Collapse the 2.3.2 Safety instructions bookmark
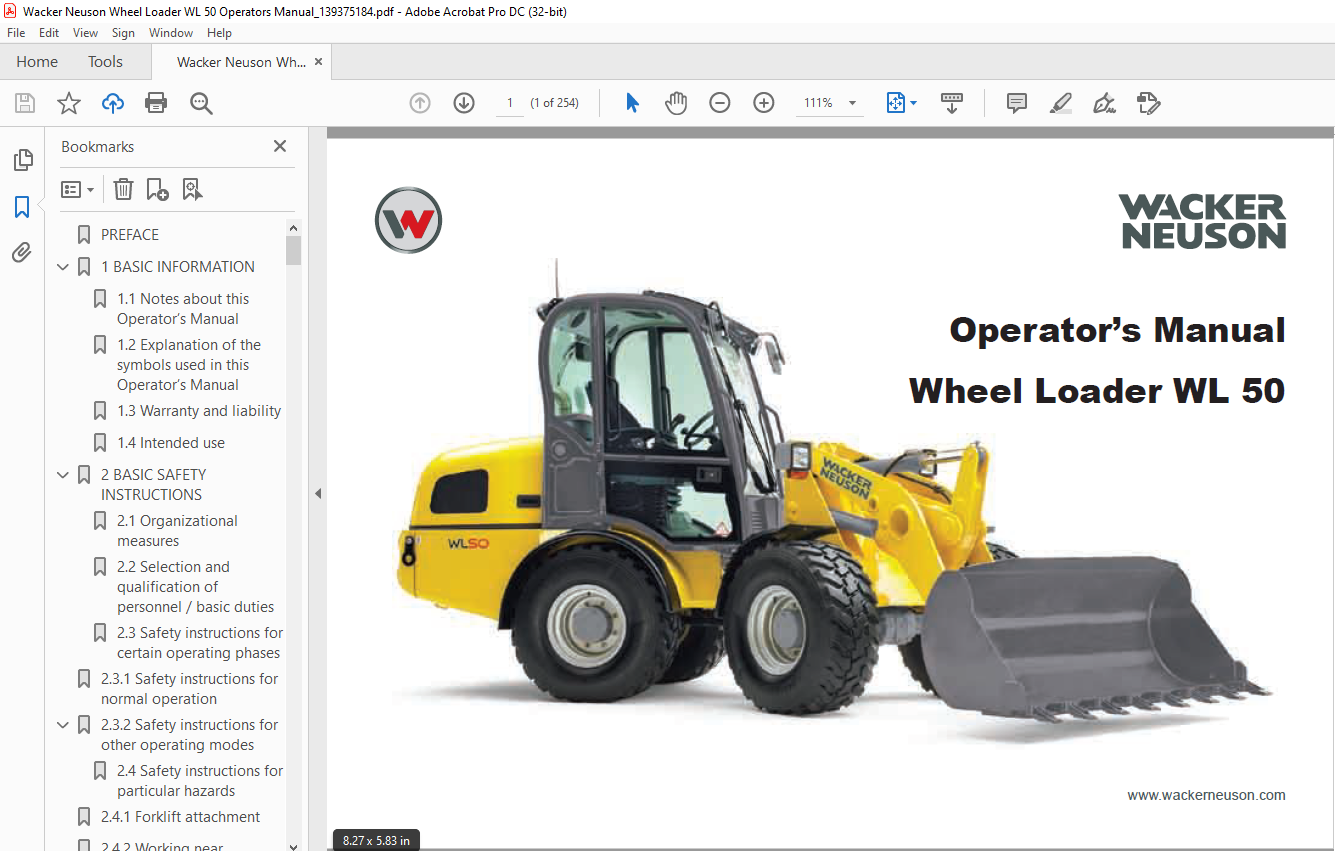The width and height of the screenshot is (1335, 851). coord(63,725)
